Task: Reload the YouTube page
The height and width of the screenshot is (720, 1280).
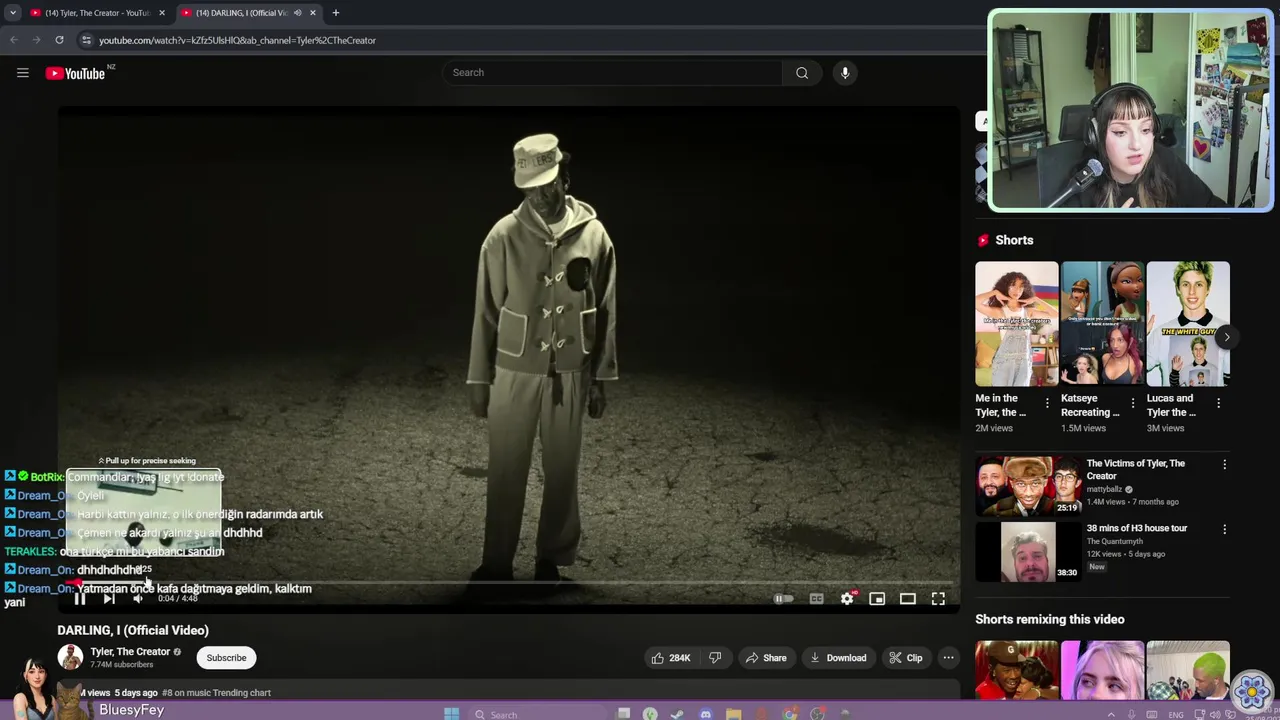Action: pyautogui.click(x=59, y=40)
